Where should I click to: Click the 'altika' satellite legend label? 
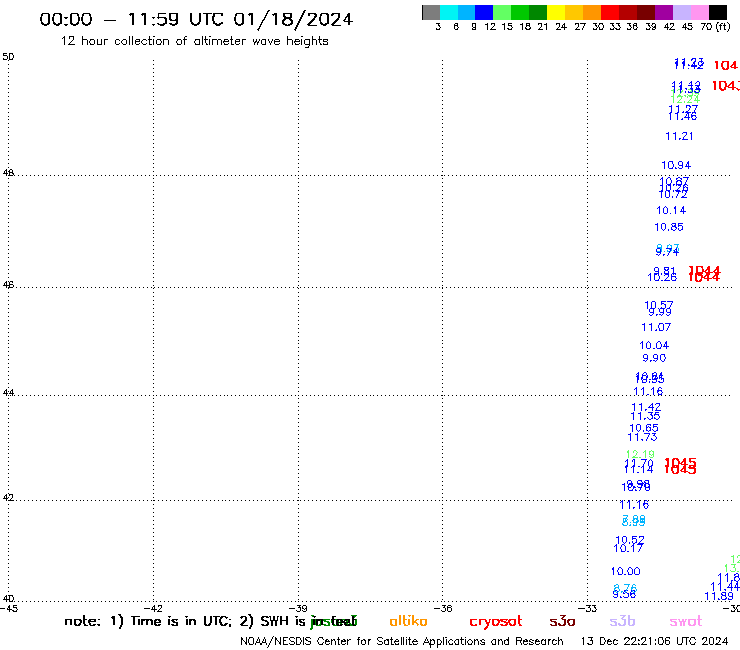[x=408, y=621]
